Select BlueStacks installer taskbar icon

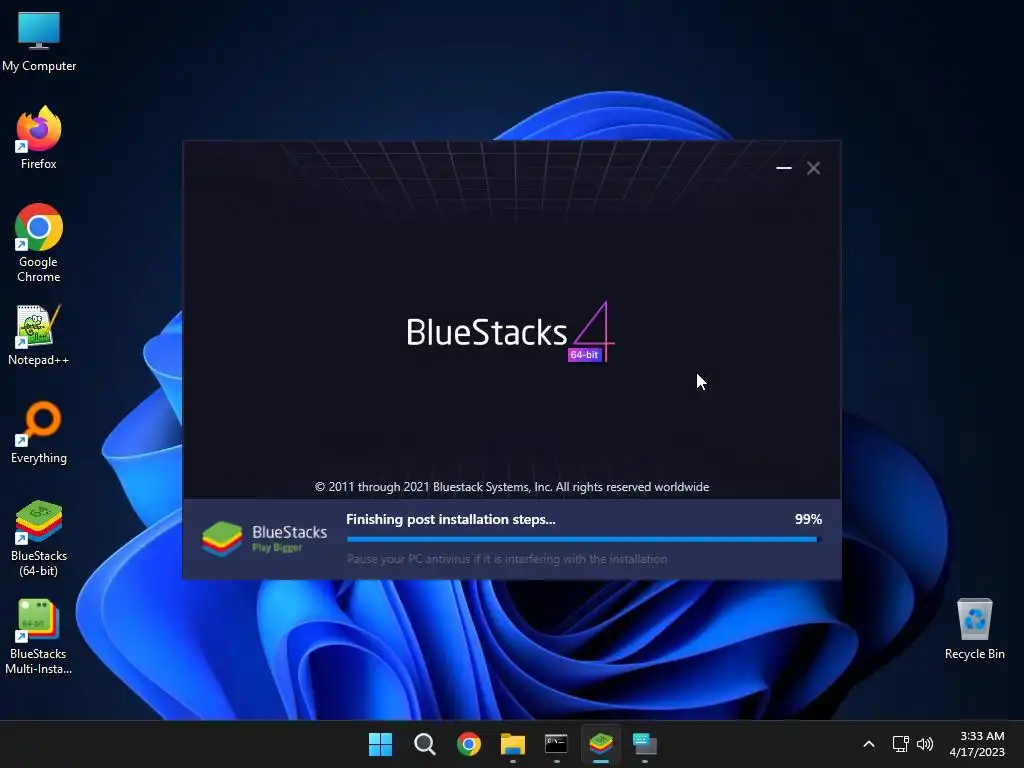[x=601, y=744]
